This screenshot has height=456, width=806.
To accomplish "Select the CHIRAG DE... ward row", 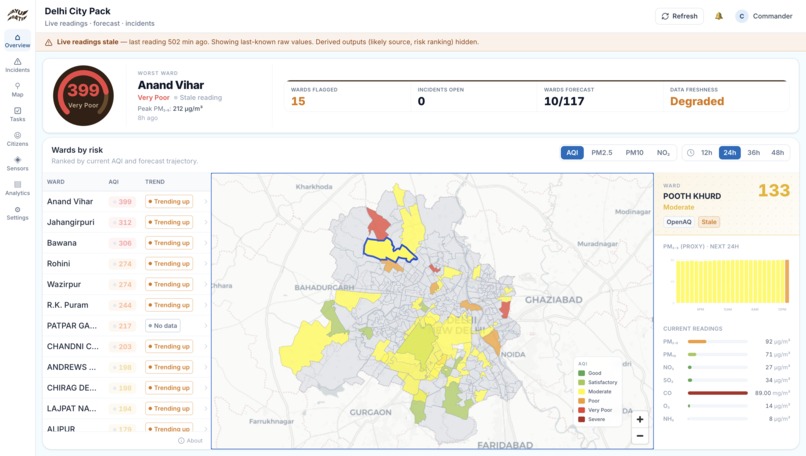I will coord(126,388).
